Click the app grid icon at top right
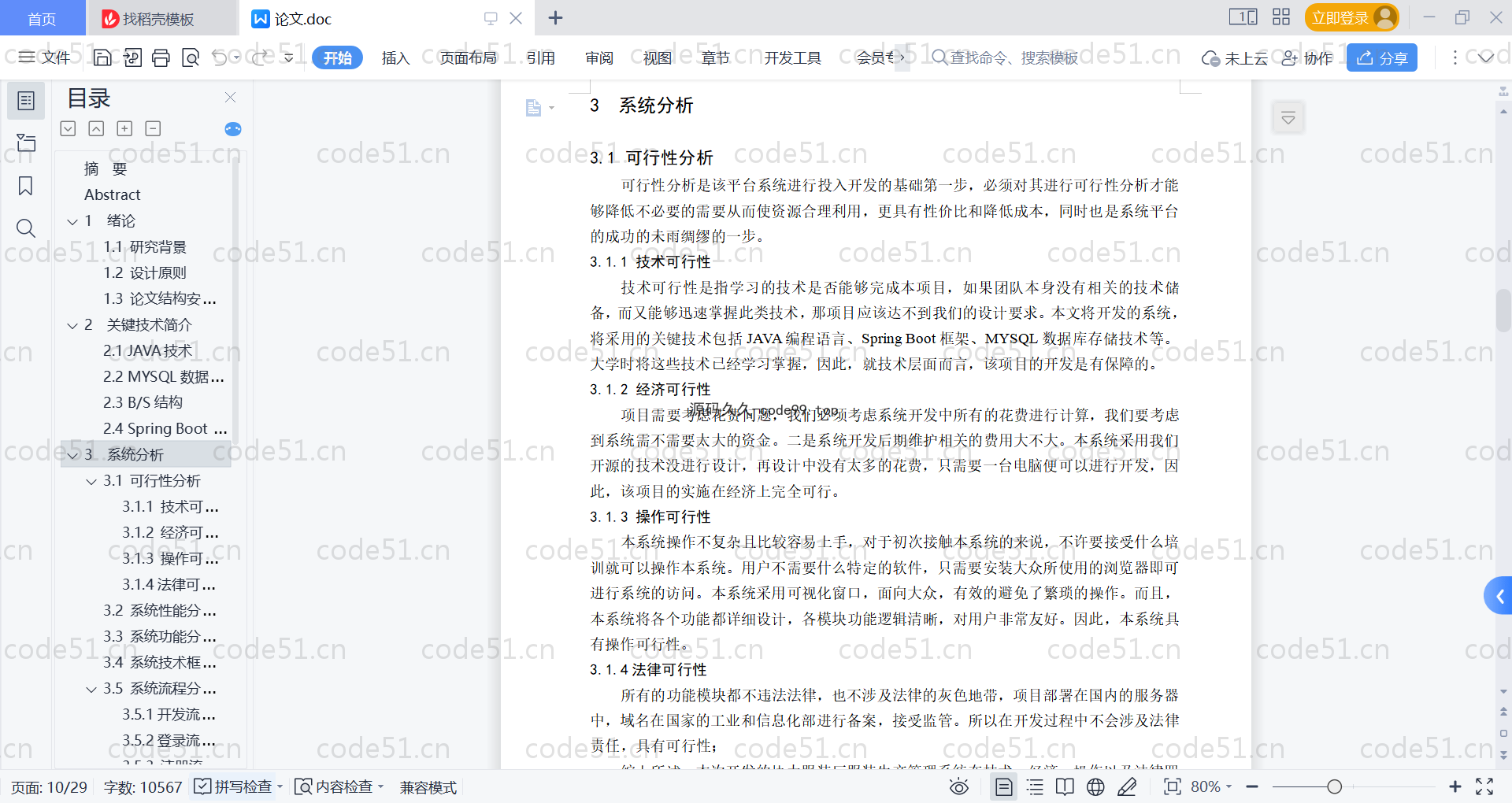Viewport: 1512px width, 803px height. 1281,17
